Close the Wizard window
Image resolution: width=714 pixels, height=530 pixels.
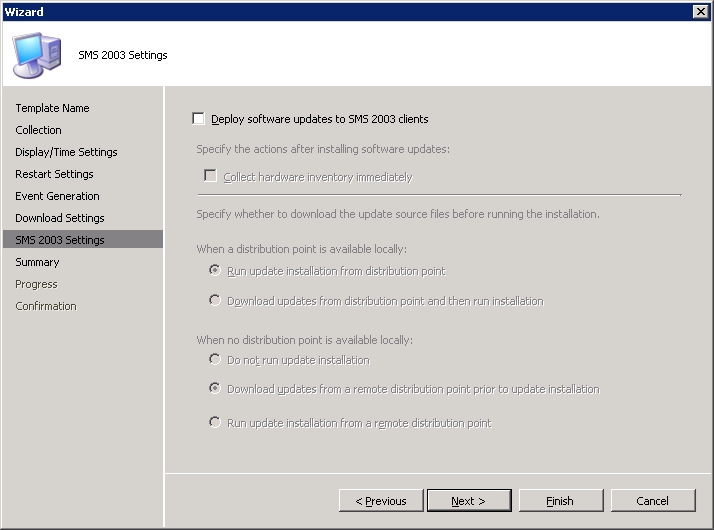[x=700, y=11]
